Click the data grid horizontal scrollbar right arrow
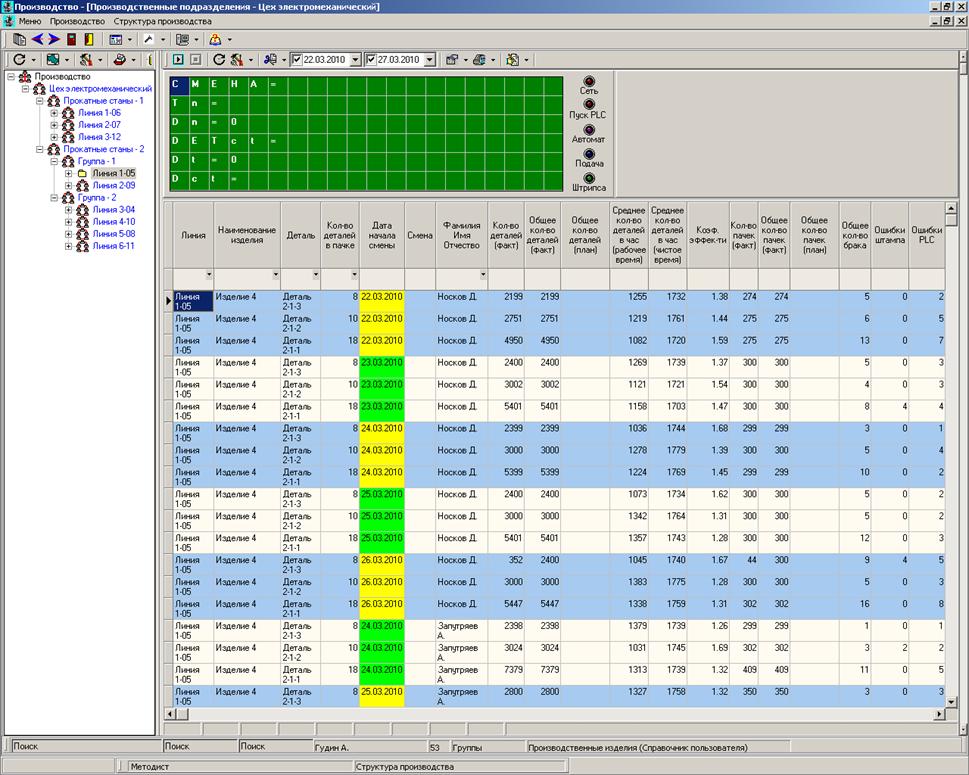 (x=939, y=714)
